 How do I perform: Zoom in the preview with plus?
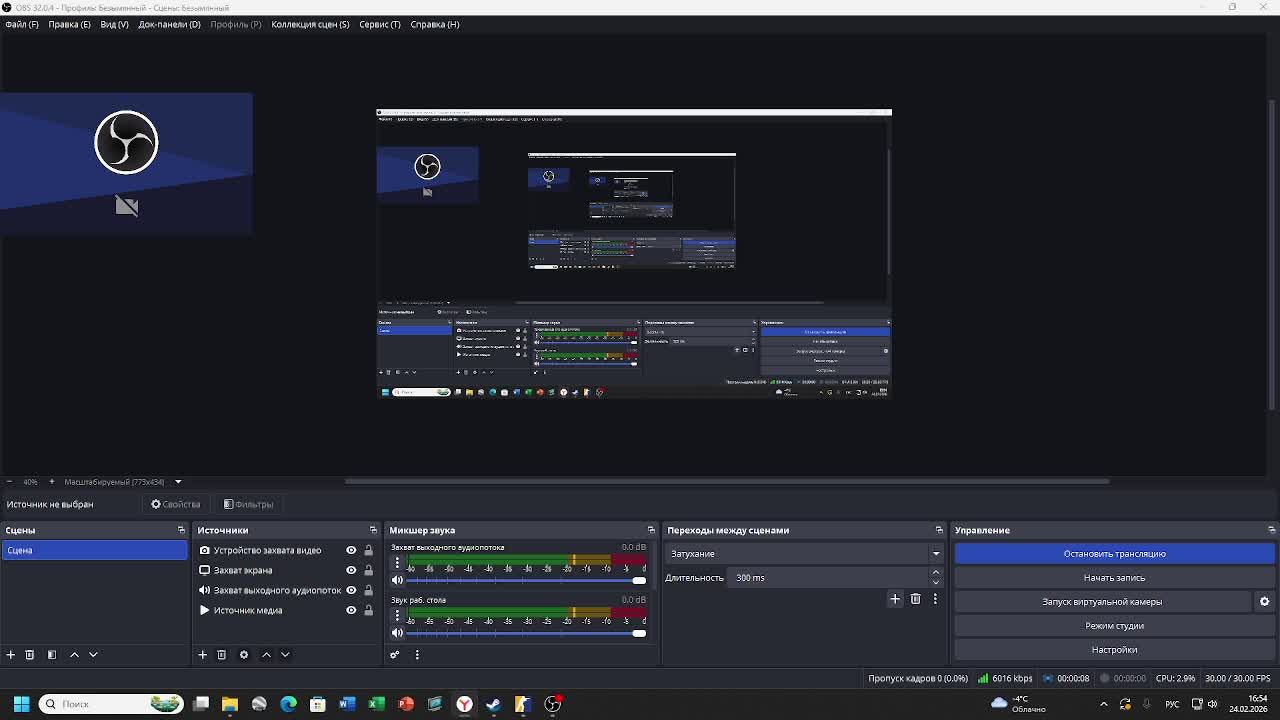pos(52,482)
